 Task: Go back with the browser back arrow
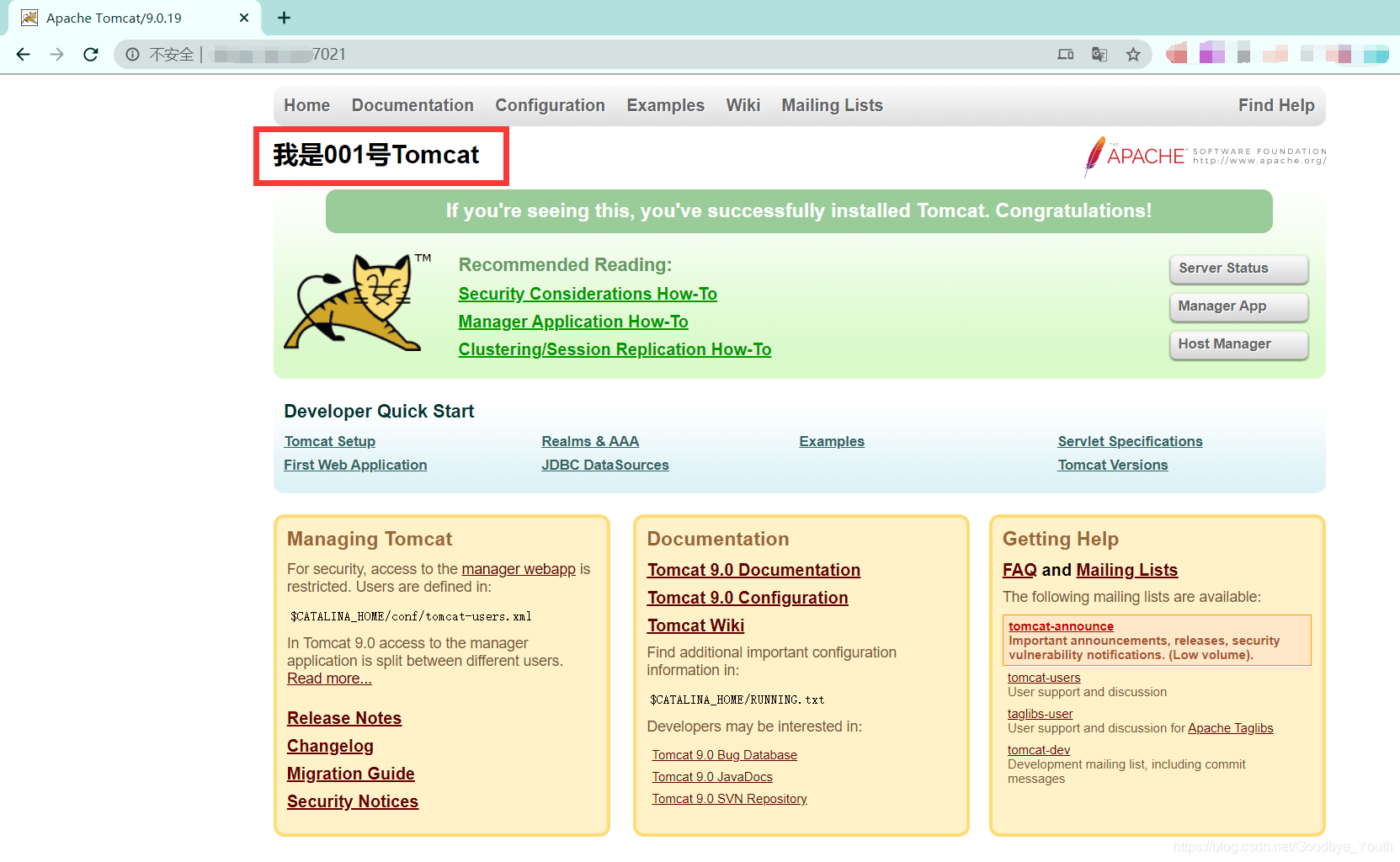coord(23,55)
